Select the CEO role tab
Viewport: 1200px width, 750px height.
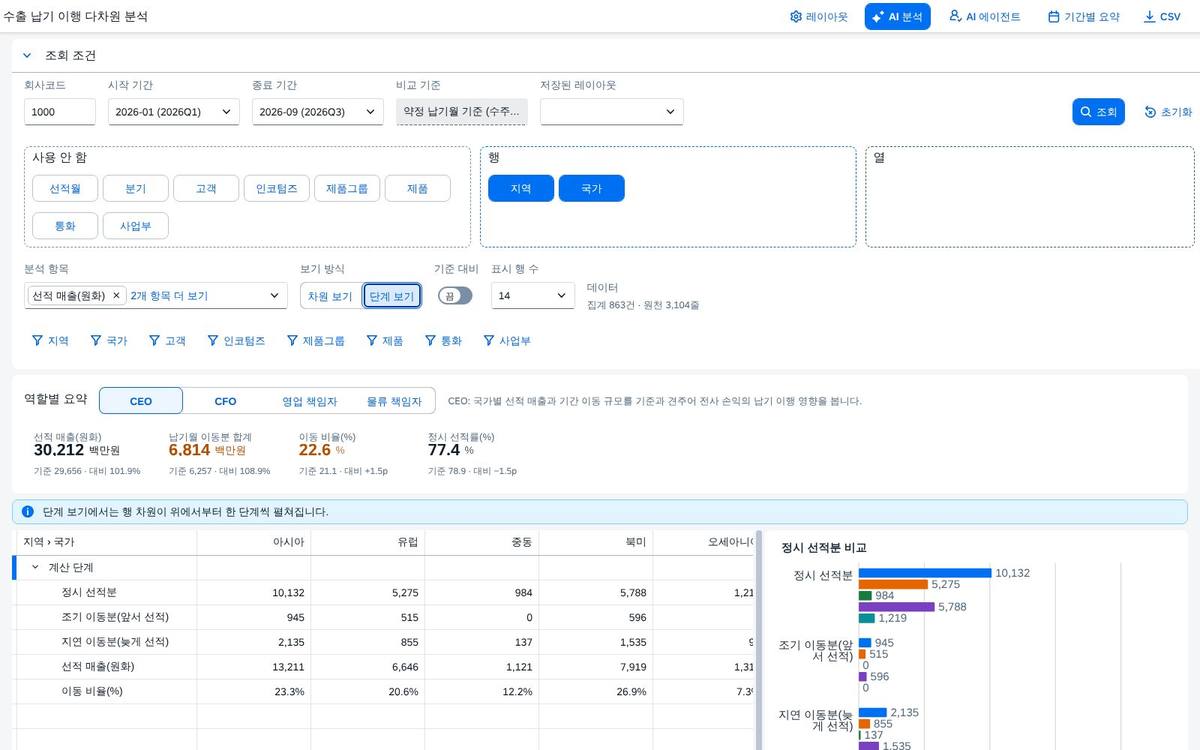click(141, 401)
